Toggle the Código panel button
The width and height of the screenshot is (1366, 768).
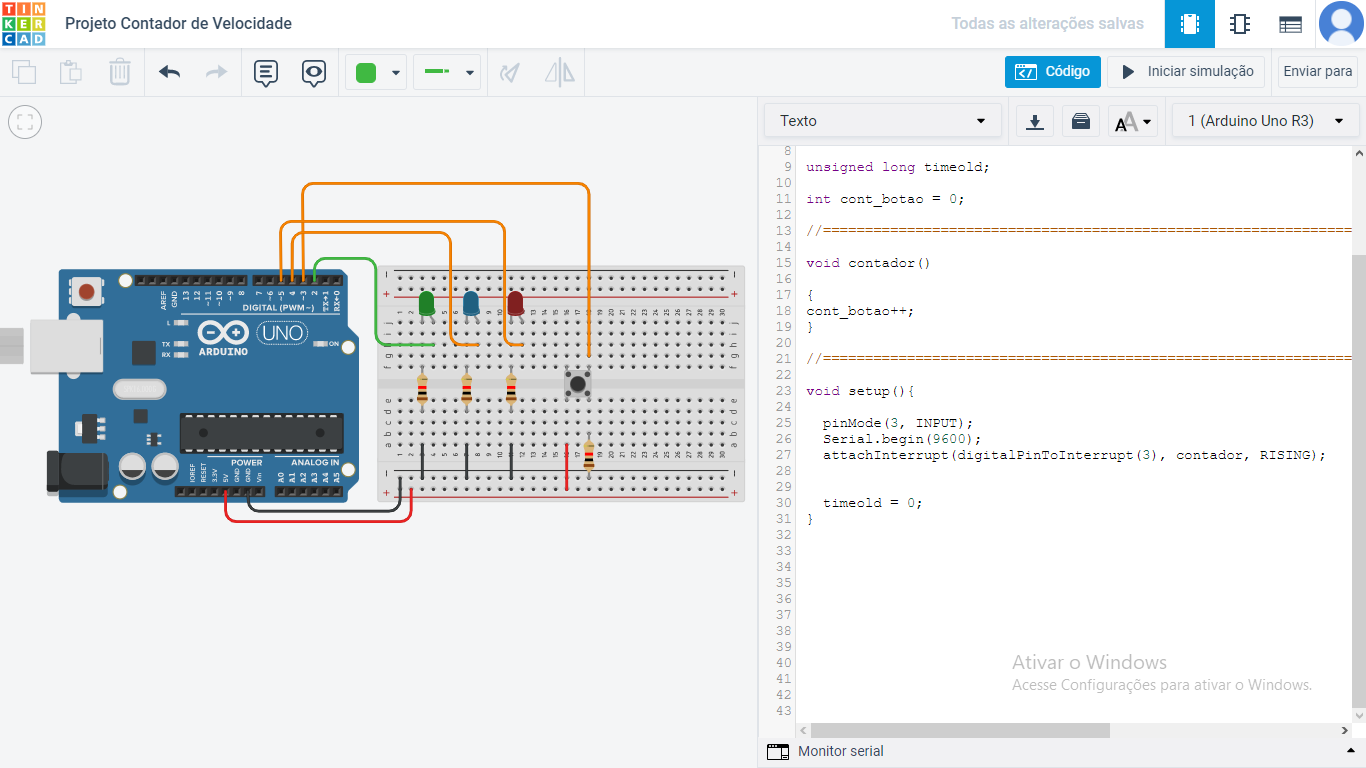point(1052,71)
